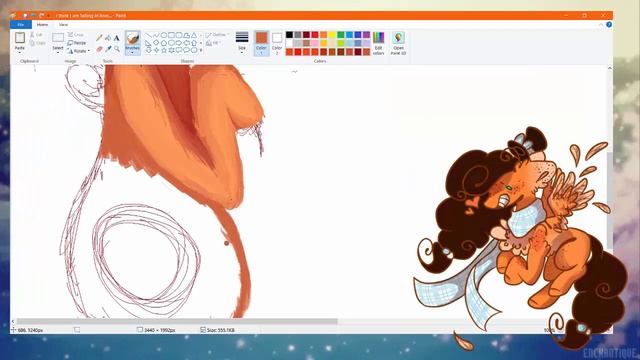This screenshot has width=640, height=360.
Task: Click the Select rectangle icon
Action: (58, 38)
